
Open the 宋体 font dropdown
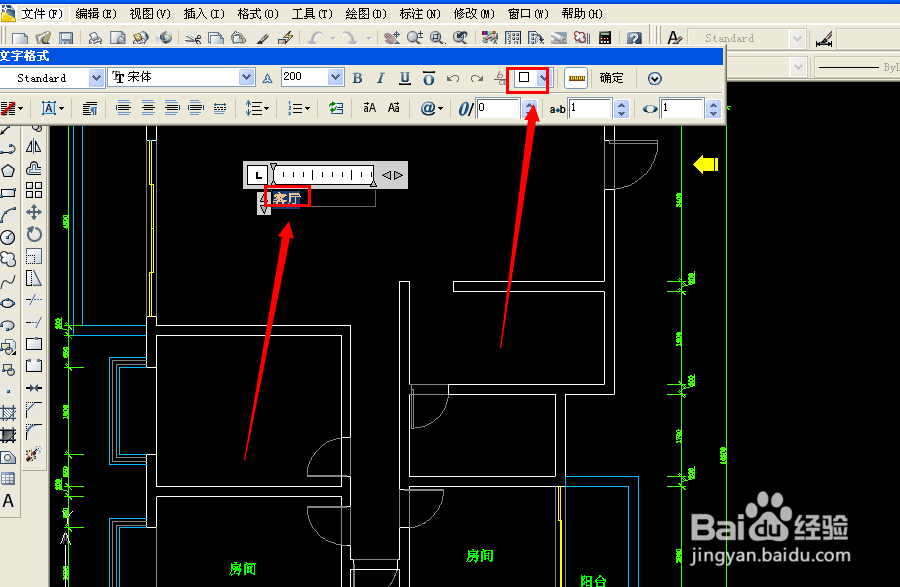[246, 77]
